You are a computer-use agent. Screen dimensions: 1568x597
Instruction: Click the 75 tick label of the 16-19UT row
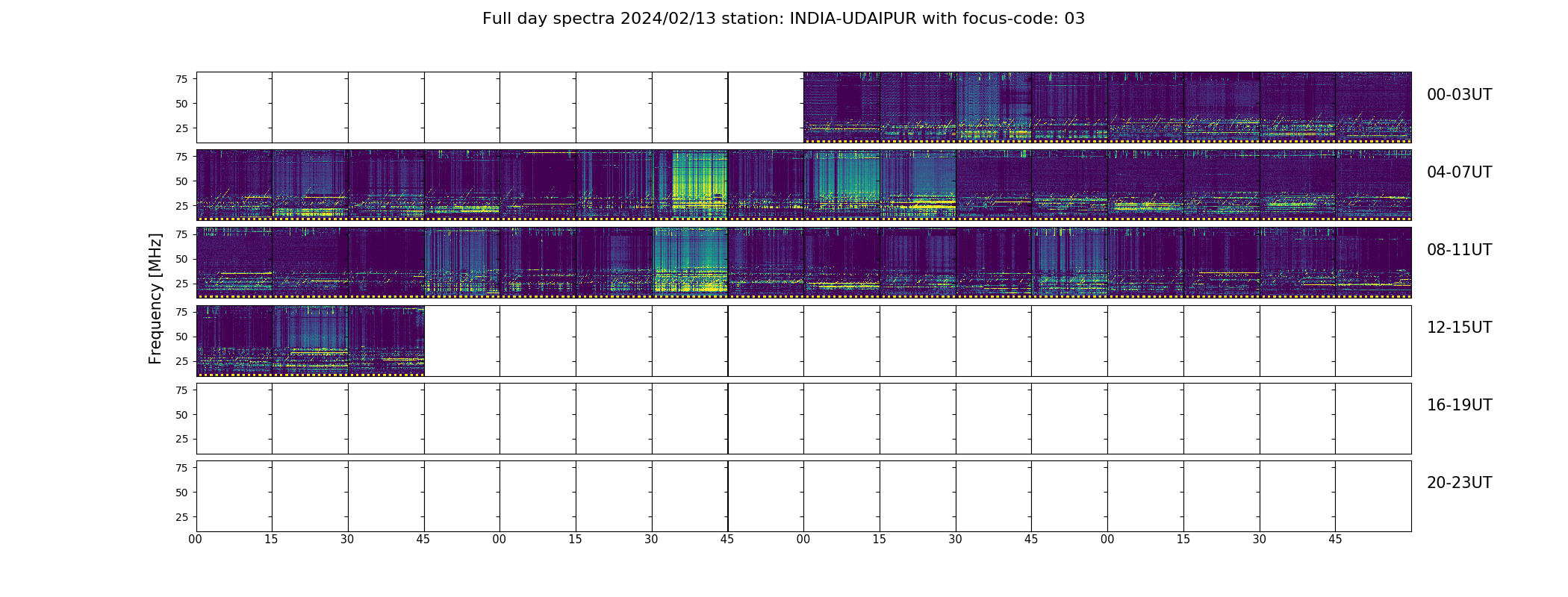(181, 390)
